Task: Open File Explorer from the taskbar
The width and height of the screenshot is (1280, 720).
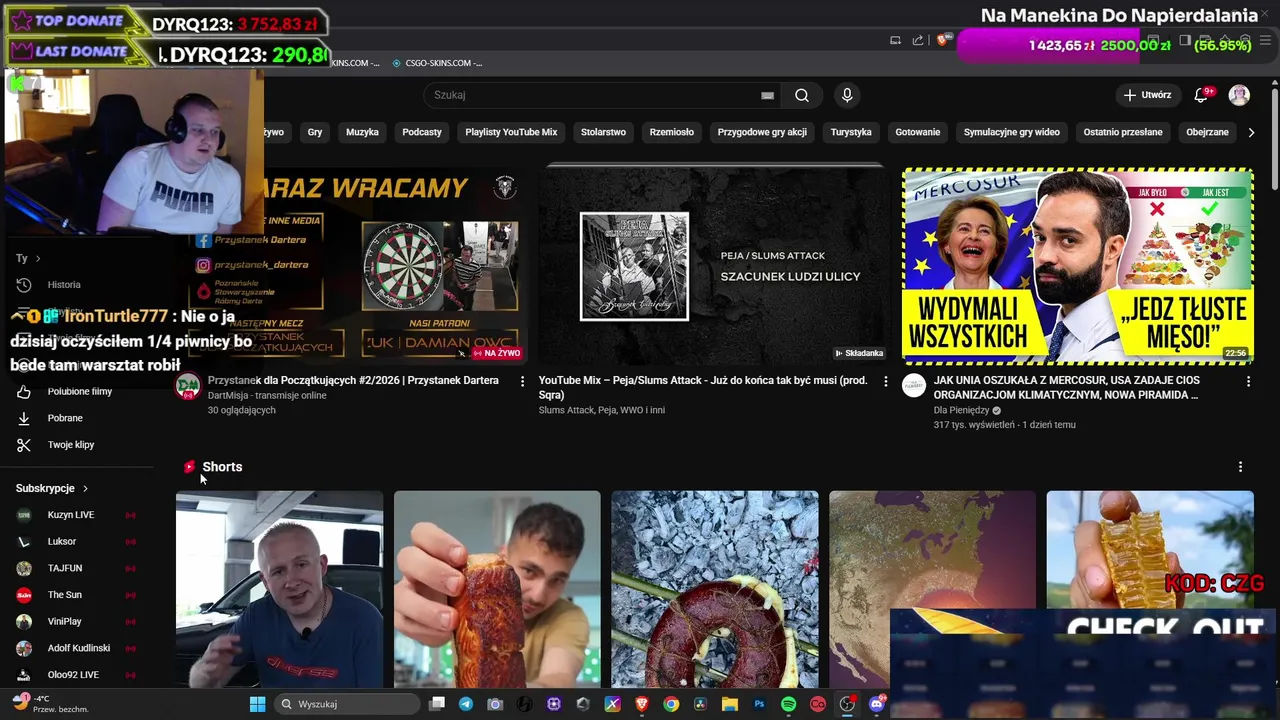Action: (x=730, y=704)
